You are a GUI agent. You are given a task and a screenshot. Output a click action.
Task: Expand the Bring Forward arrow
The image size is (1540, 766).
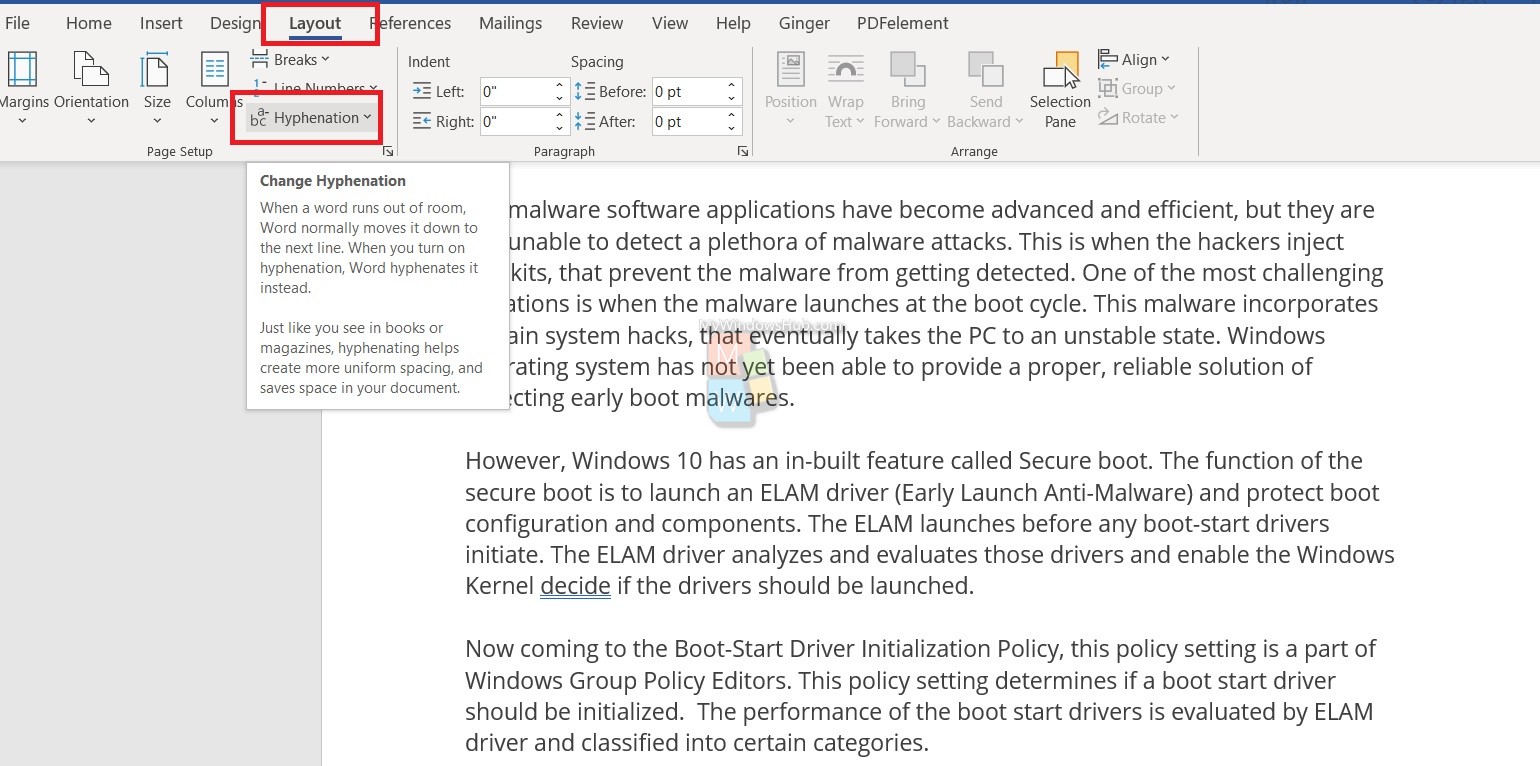(x=936, y=122)
